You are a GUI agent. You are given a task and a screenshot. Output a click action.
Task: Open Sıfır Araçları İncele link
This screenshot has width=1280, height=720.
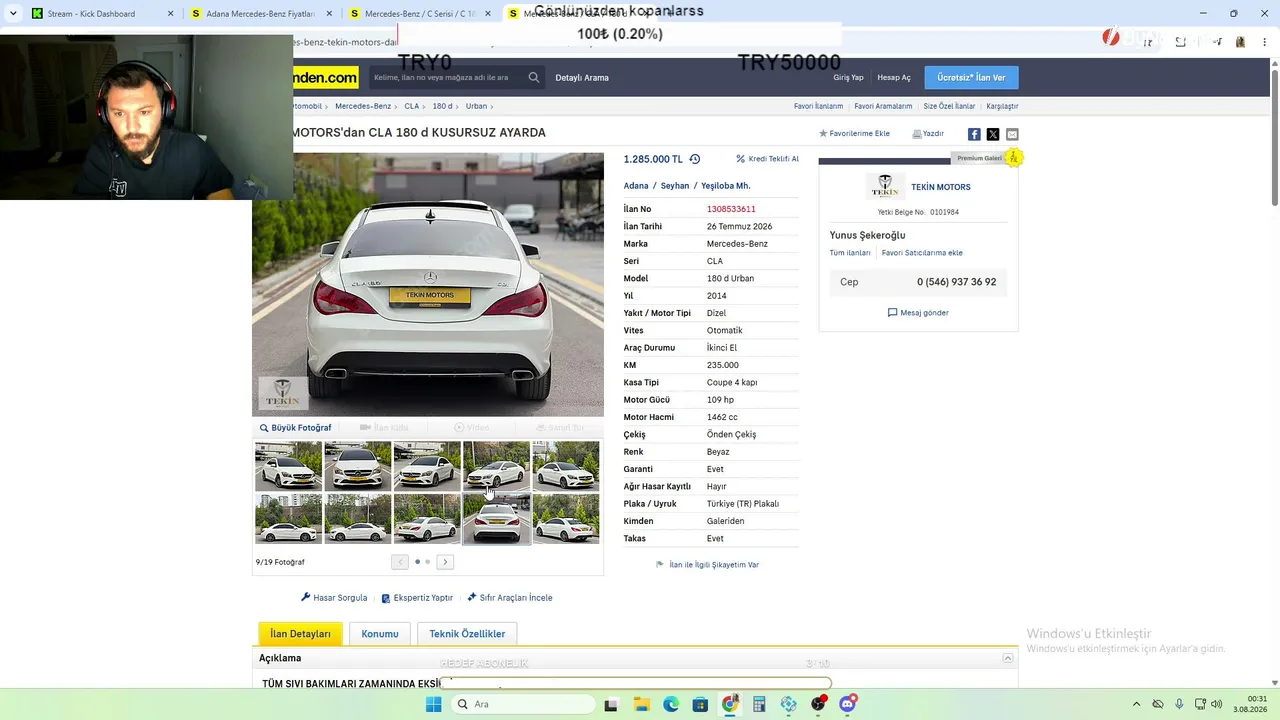point(510,598)
